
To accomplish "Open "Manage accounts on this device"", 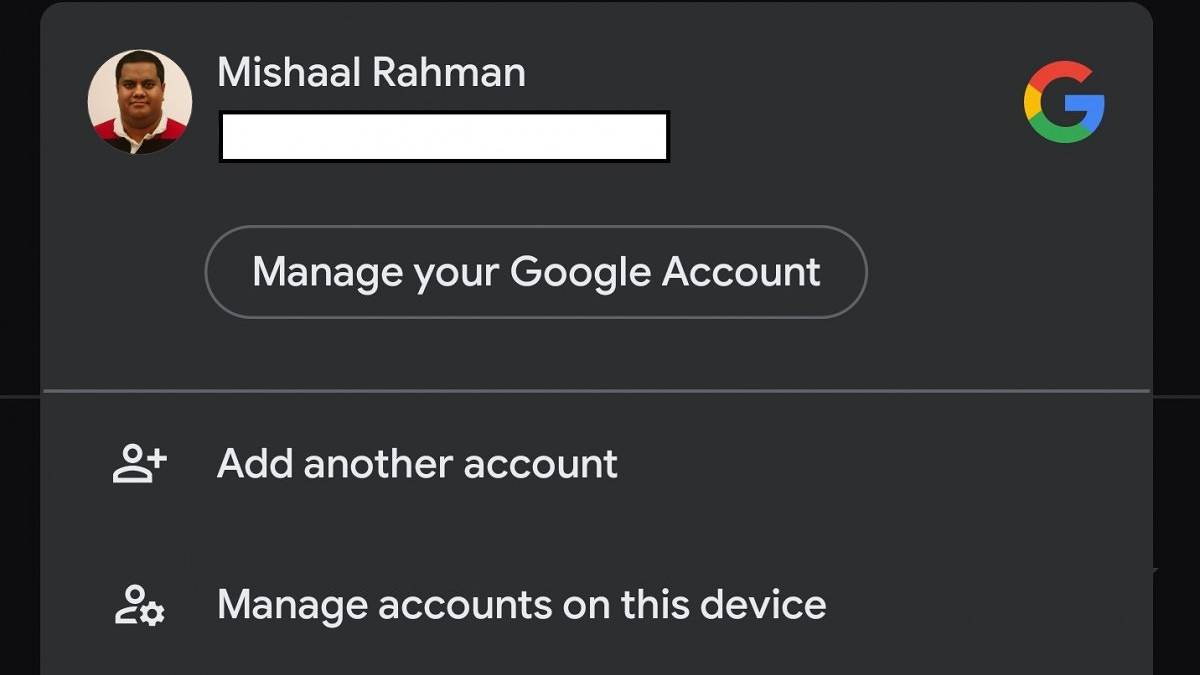I will pyautogui.click(x=521, y=605).
